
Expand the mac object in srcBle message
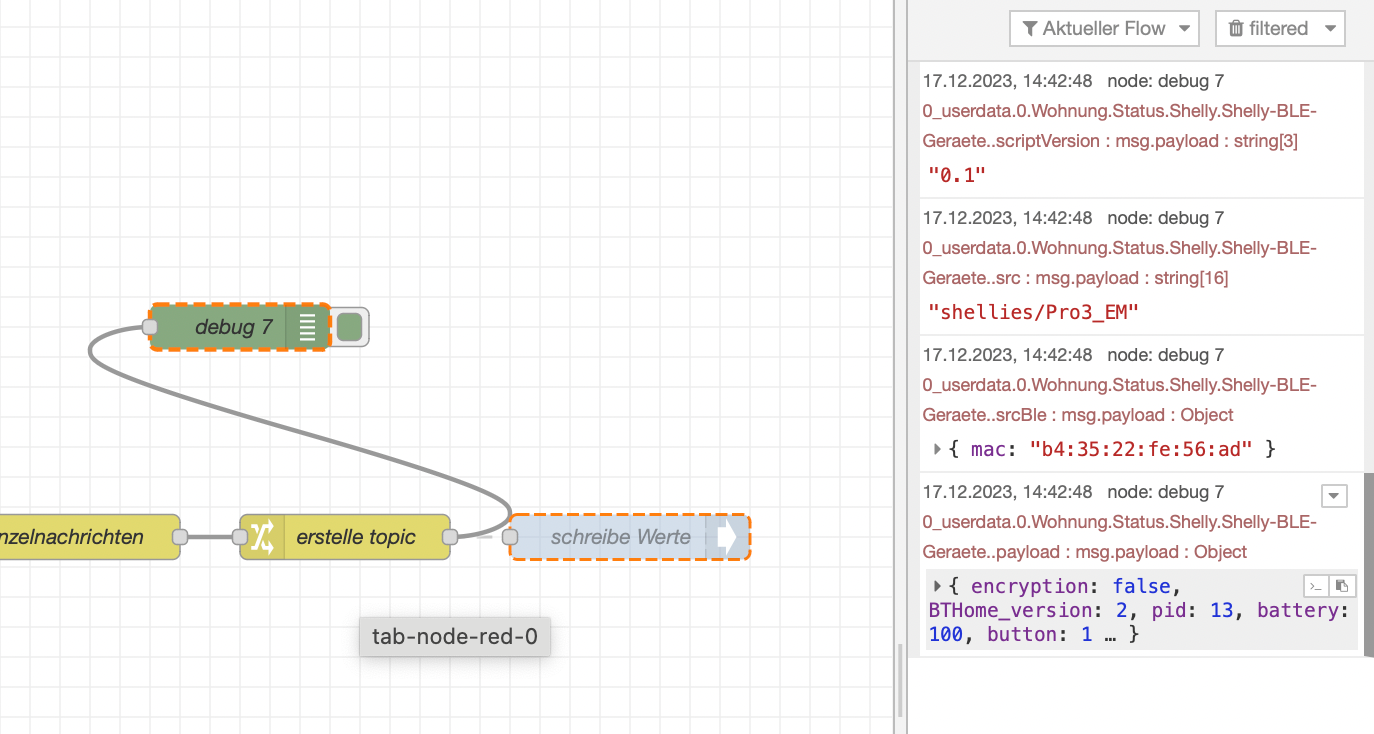point(937,449)
